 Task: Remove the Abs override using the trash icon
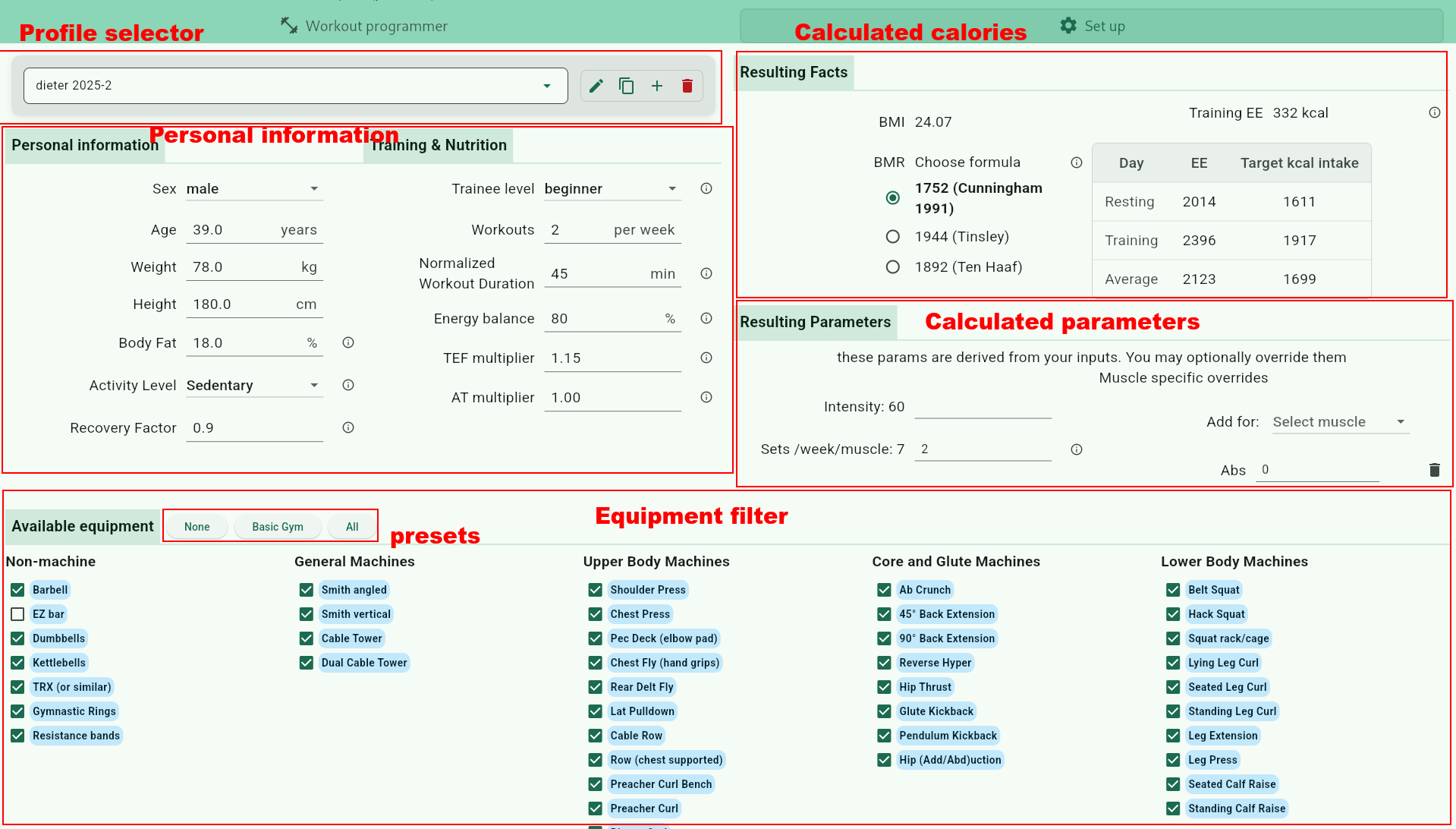tap(1433, 469)
